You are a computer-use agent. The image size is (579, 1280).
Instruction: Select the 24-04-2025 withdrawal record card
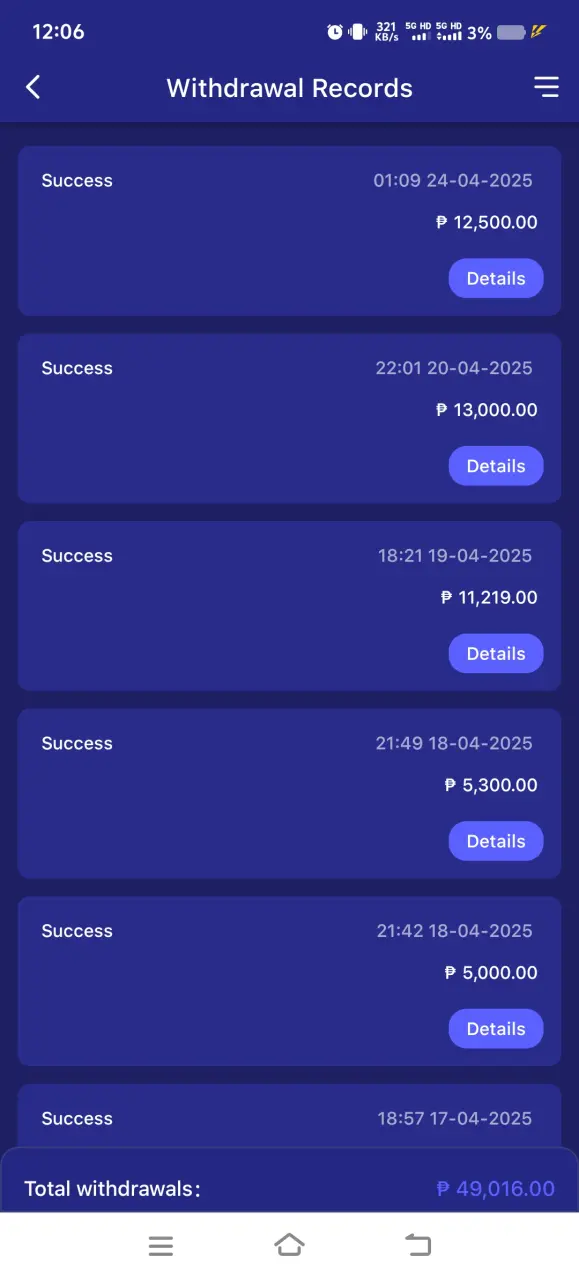(x=290, y=231)
